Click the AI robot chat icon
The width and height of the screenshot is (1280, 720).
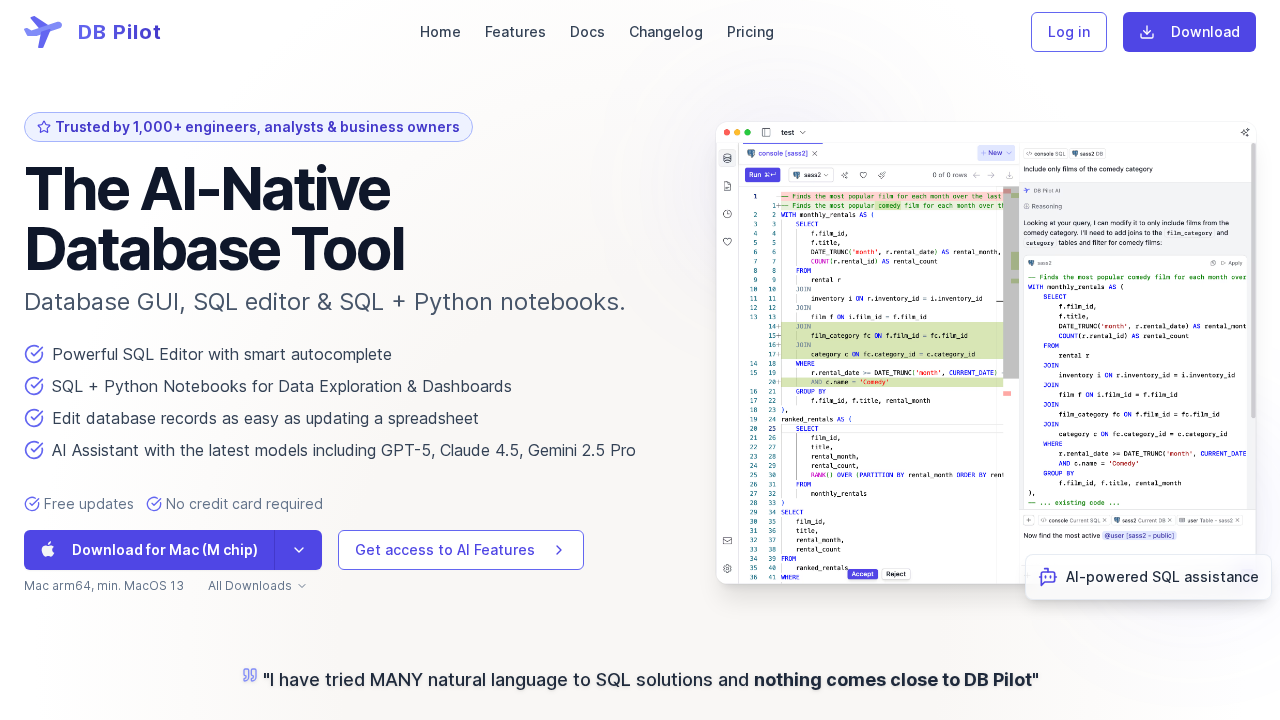pos(1048,577)
